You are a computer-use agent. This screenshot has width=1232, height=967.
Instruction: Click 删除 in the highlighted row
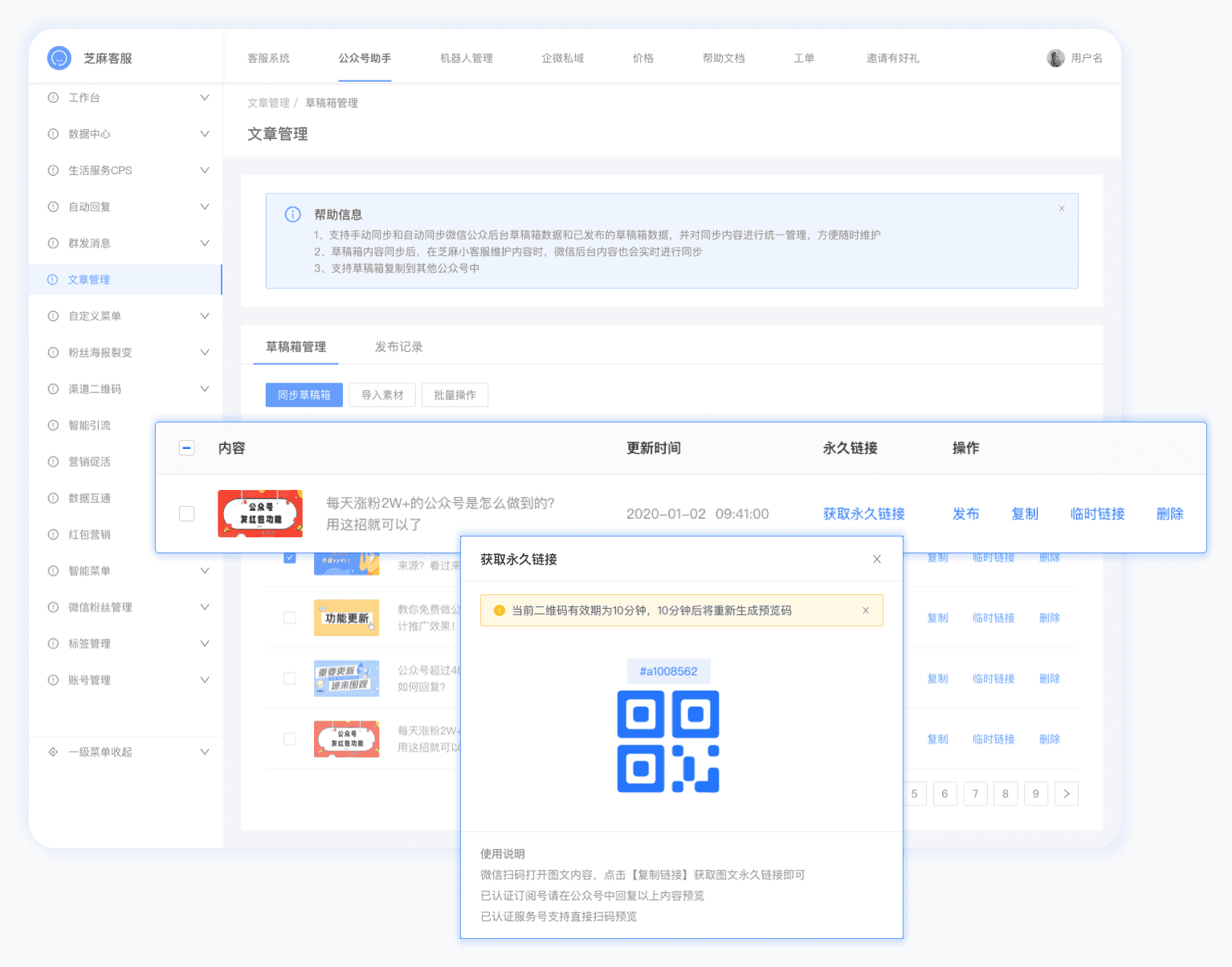point(1170,514)
